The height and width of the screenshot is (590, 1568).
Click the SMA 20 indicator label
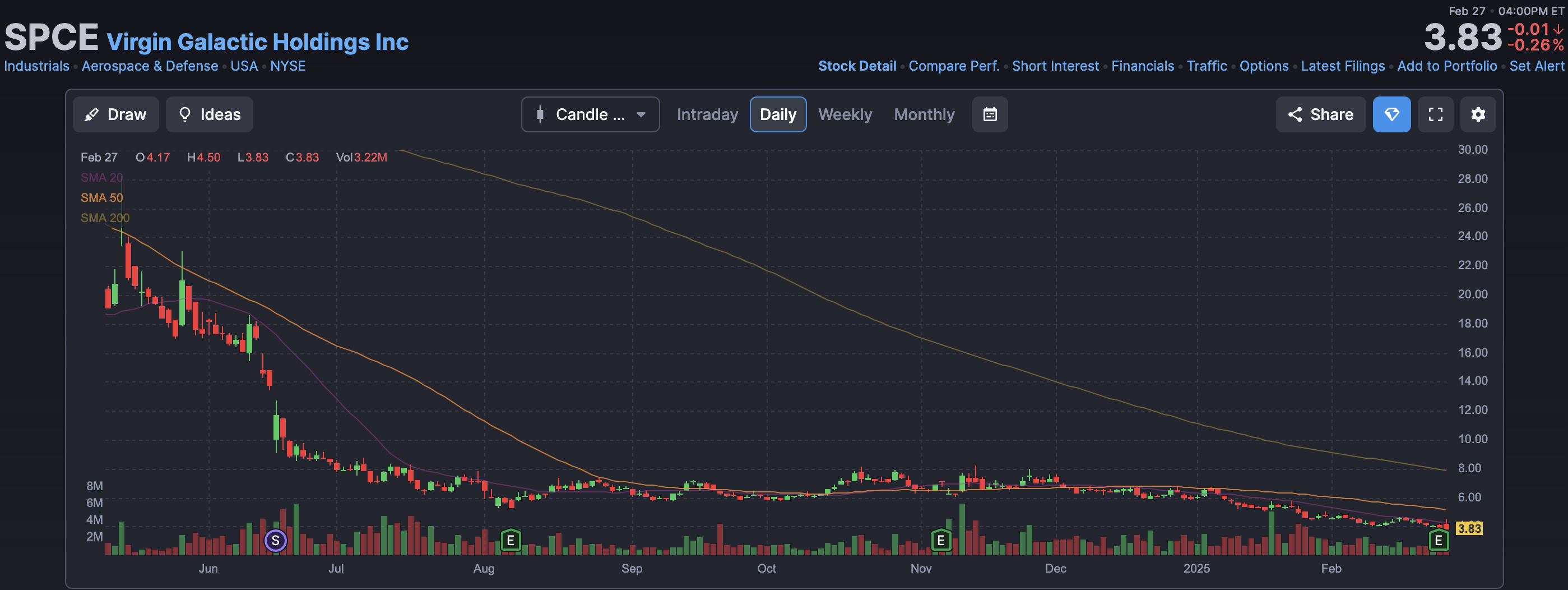pos(101,177)
